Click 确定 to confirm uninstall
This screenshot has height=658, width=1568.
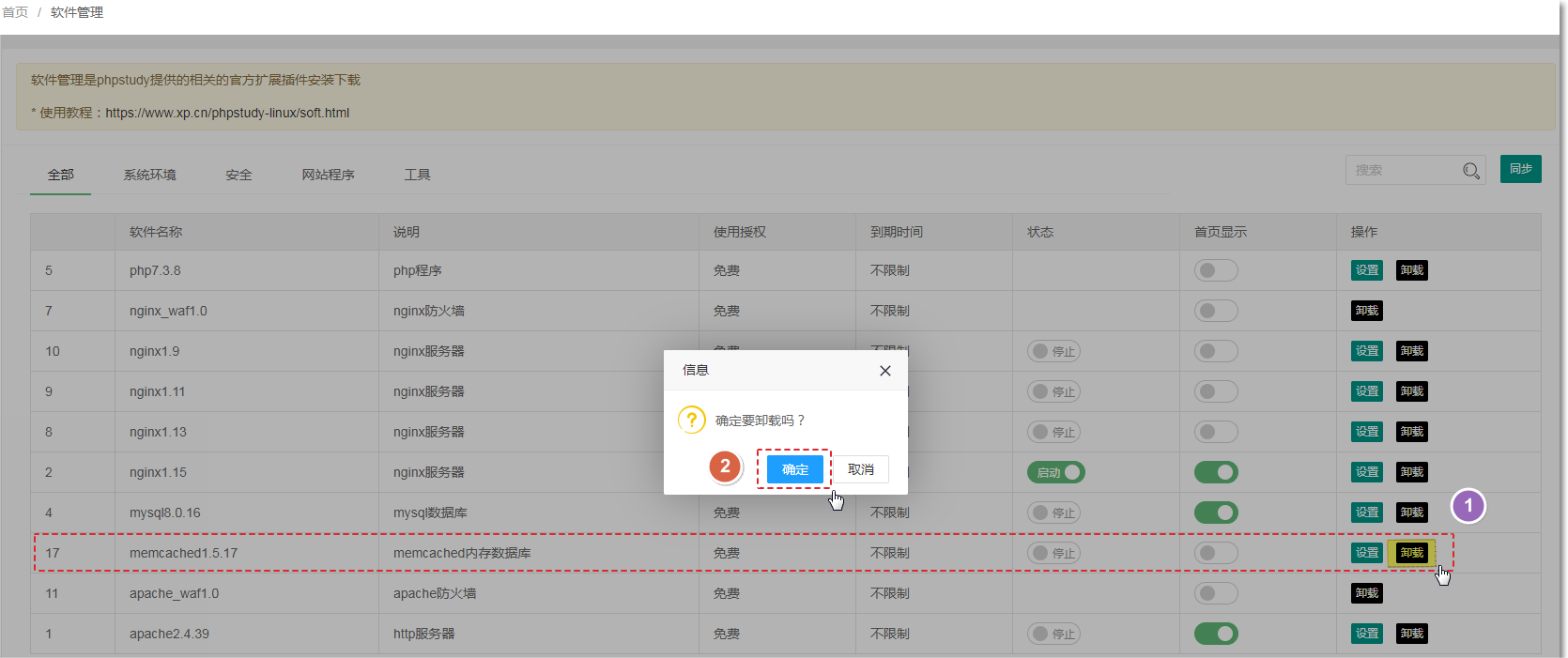click(794, 469)
